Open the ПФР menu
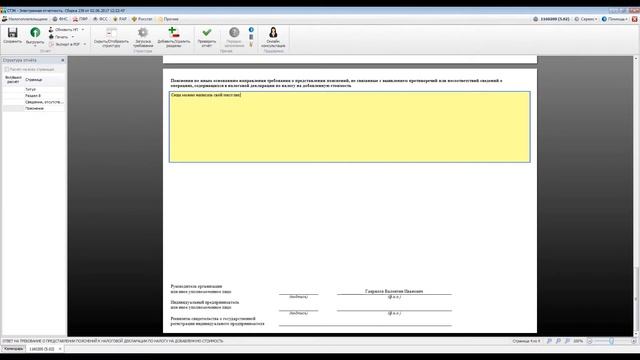The width and height of the screenshot is (640, 360). [x=80, y=19]
